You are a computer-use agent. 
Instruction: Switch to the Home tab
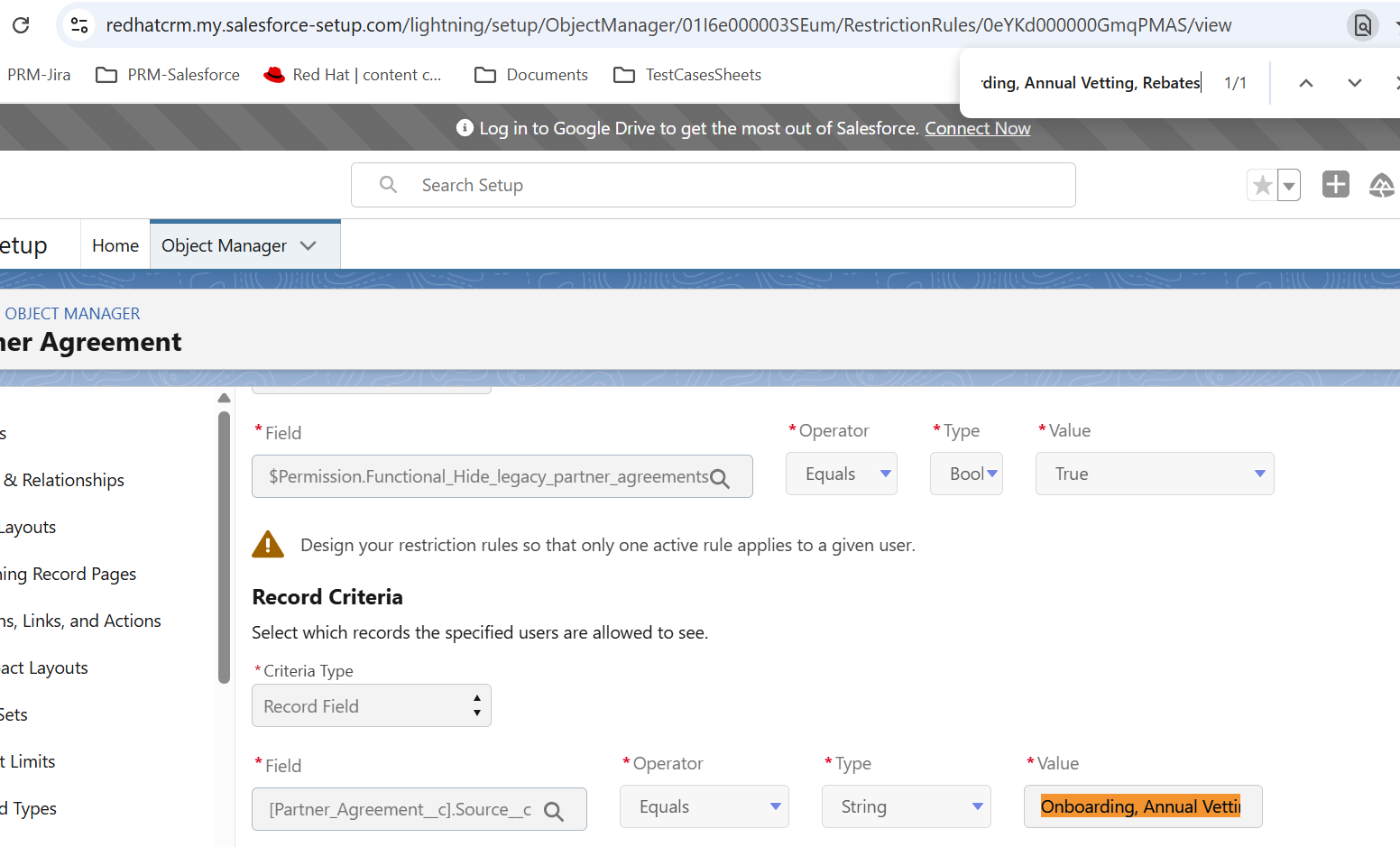(115, 245)
